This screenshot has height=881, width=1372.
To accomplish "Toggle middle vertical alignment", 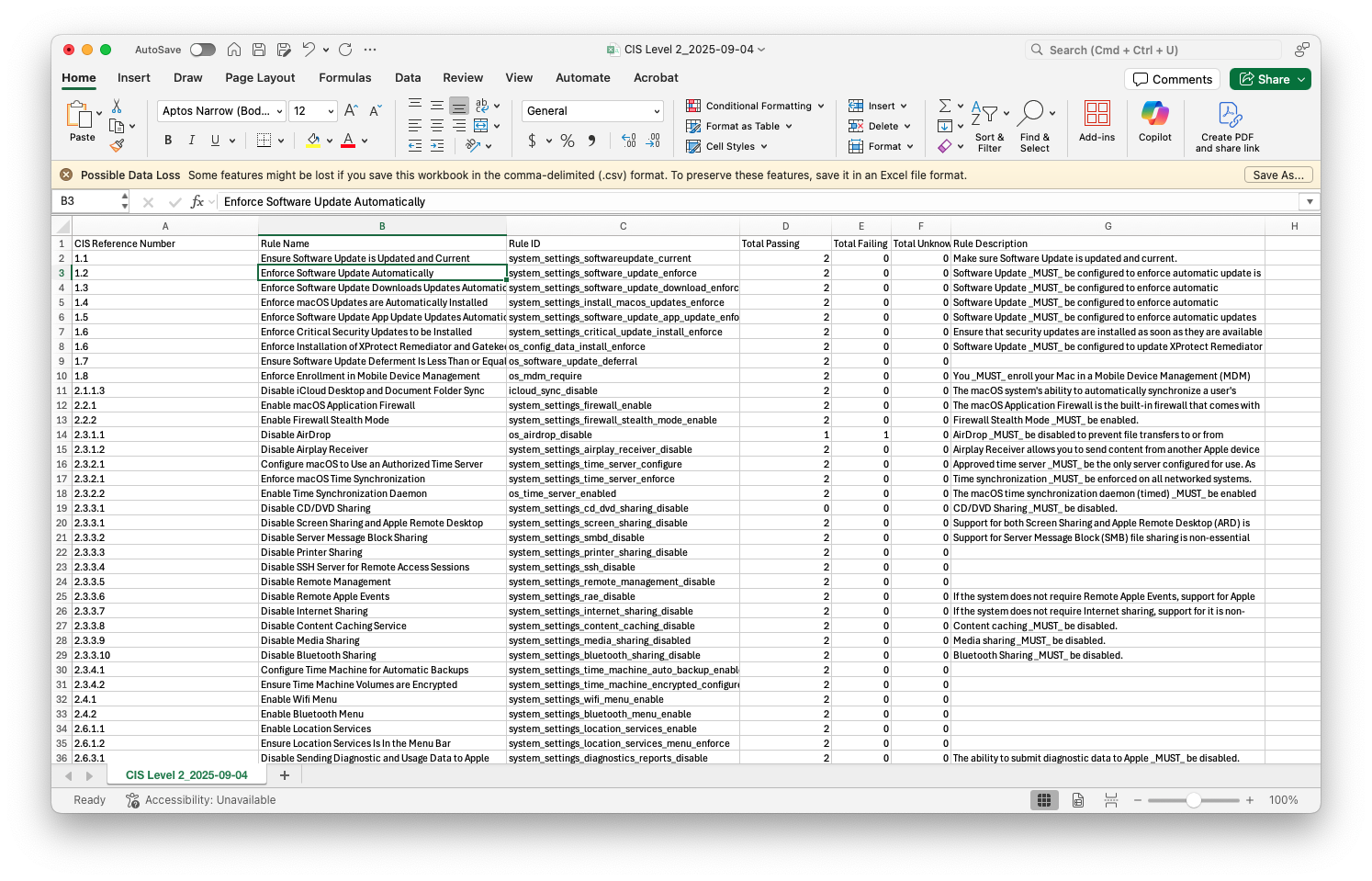I will click(x=437, y=106).
